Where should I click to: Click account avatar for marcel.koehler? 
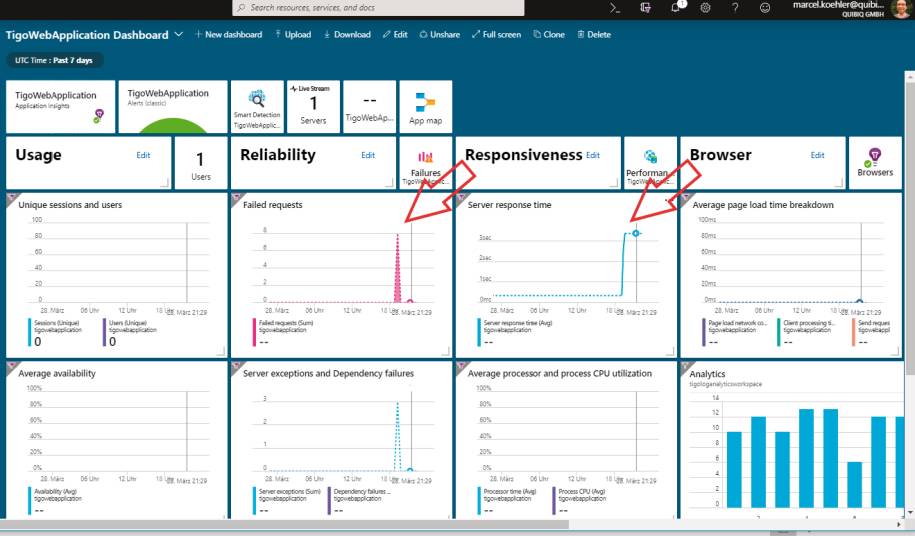[901, 9]
